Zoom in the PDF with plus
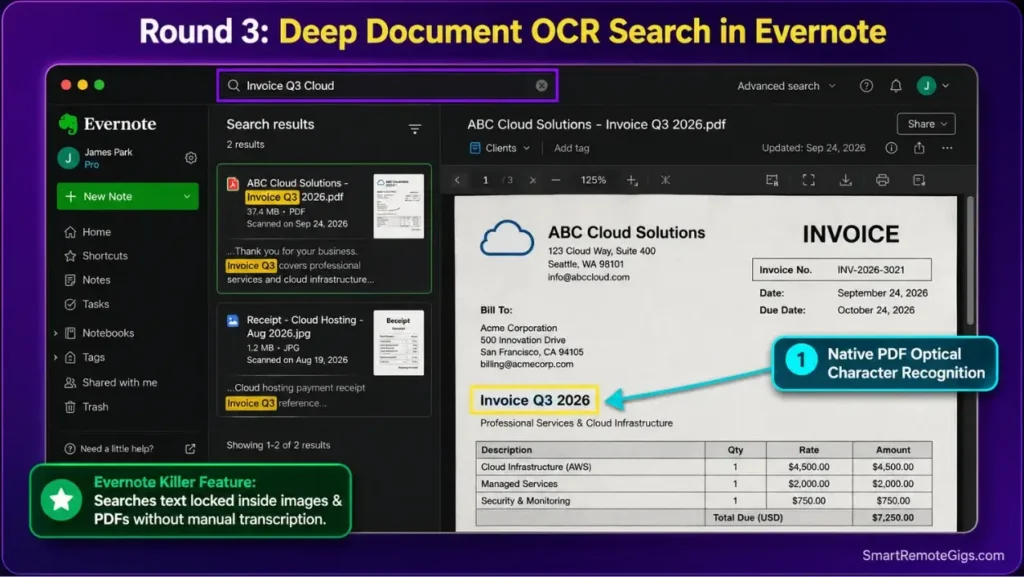Viewport: 1024px width, 577px height. [x=632, y=180]
